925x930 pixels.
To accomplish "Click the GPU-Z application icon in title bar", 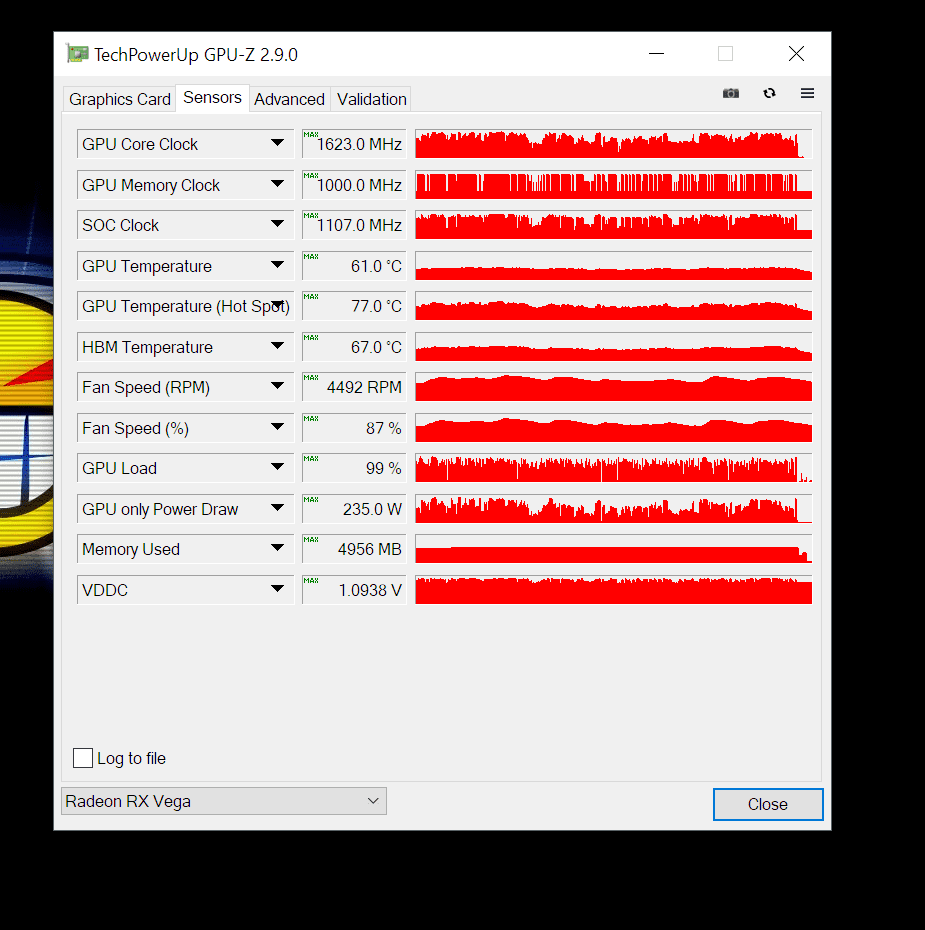I will tap(77, 54).
